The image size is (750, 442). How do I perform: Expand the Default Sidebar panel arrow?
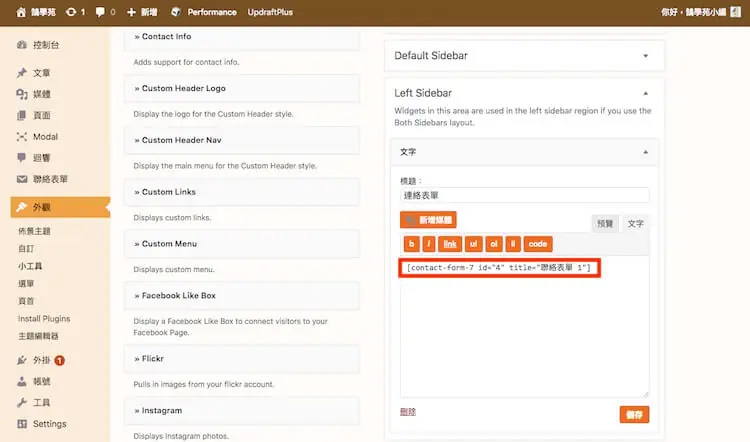click(646, 56)
